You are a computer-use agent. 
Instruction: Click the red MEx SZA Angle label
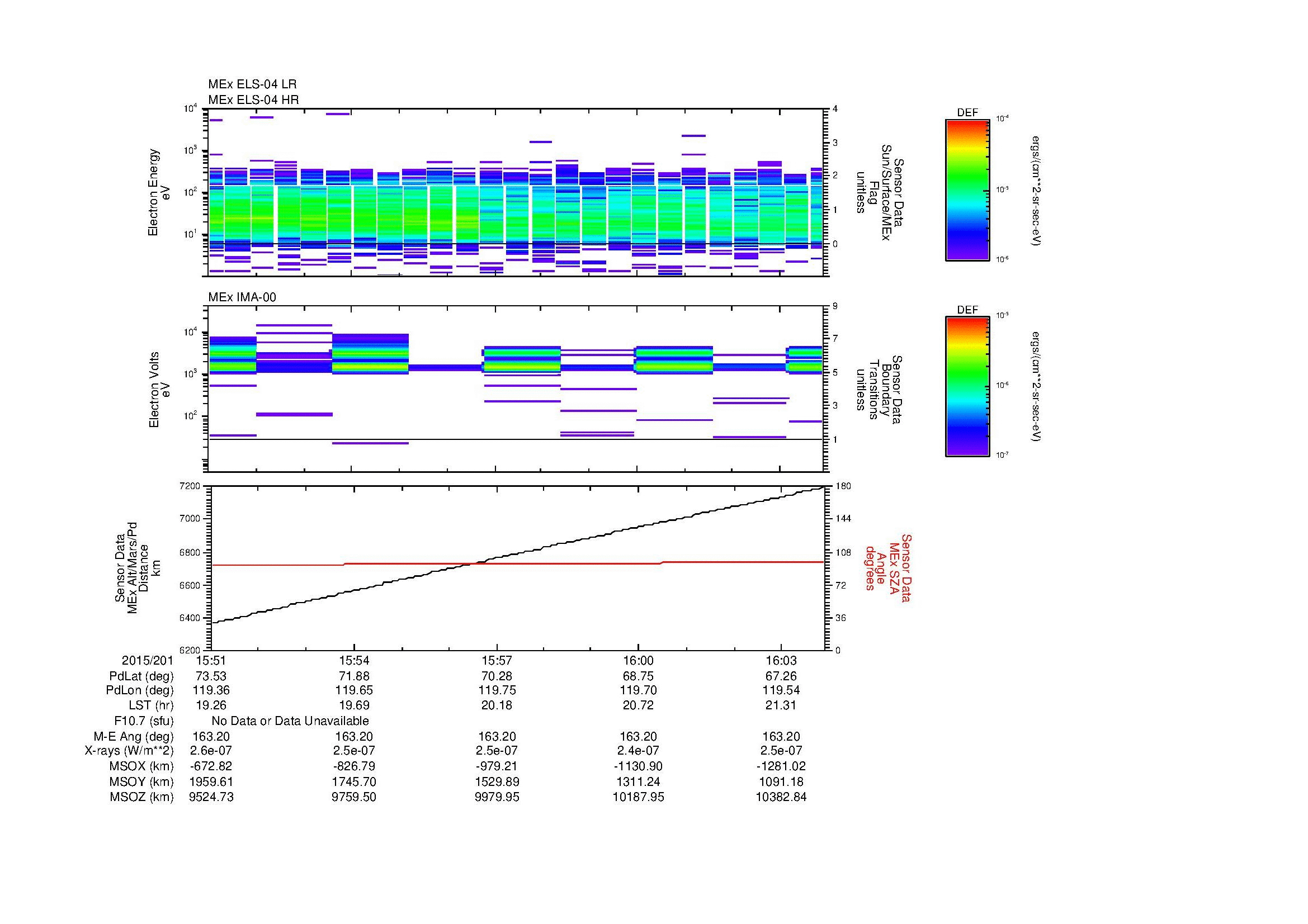[889, 567]
